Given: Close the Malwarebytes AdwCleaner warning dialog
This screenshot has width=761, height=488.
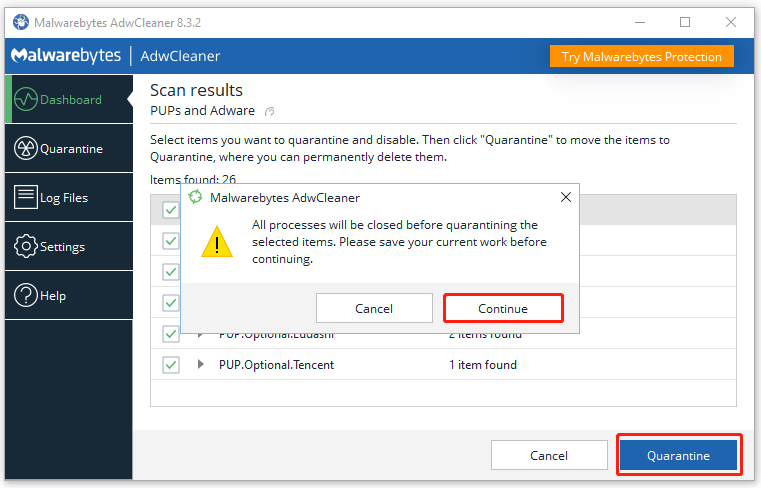Looking at the screenshot, I should (x=565, y=197).
